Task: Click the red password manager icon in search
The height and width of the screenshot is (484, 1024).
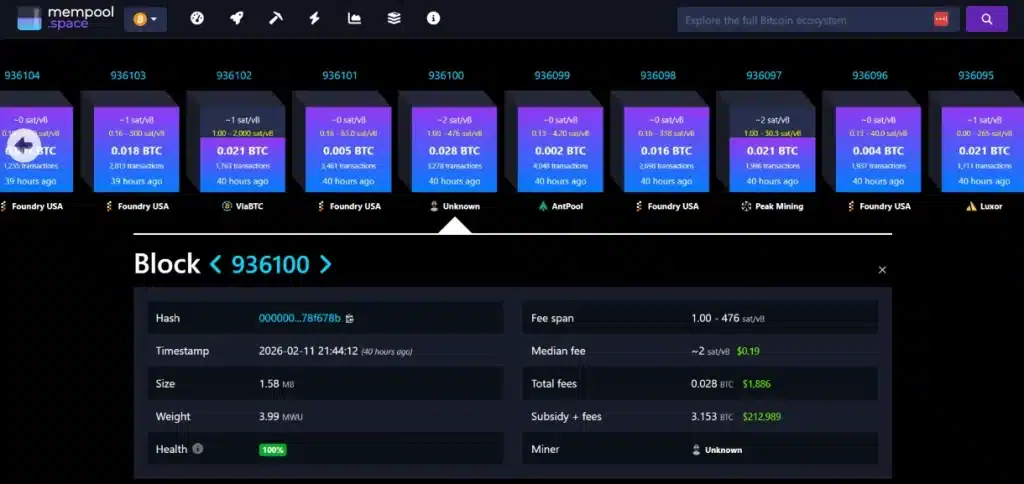Action: click(940, 20)
